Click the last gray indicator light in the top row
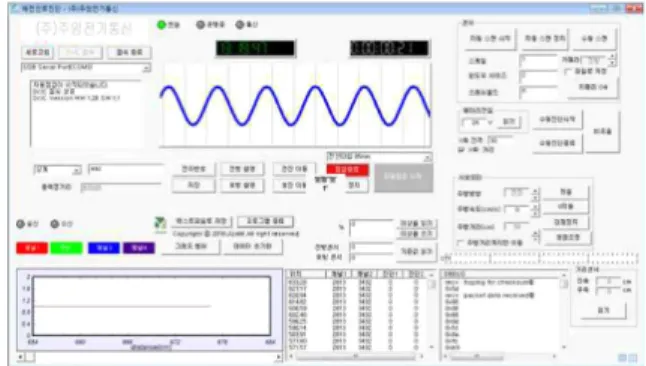The image size is (646, 366). click(x=240, y=25)
